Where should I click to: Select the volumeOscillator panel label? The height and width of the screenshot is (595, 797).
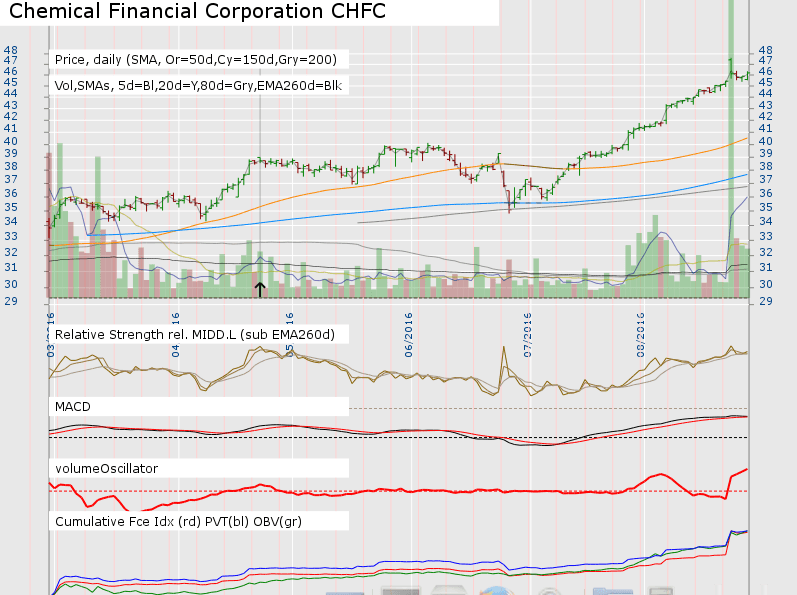[x=106, y=468]
